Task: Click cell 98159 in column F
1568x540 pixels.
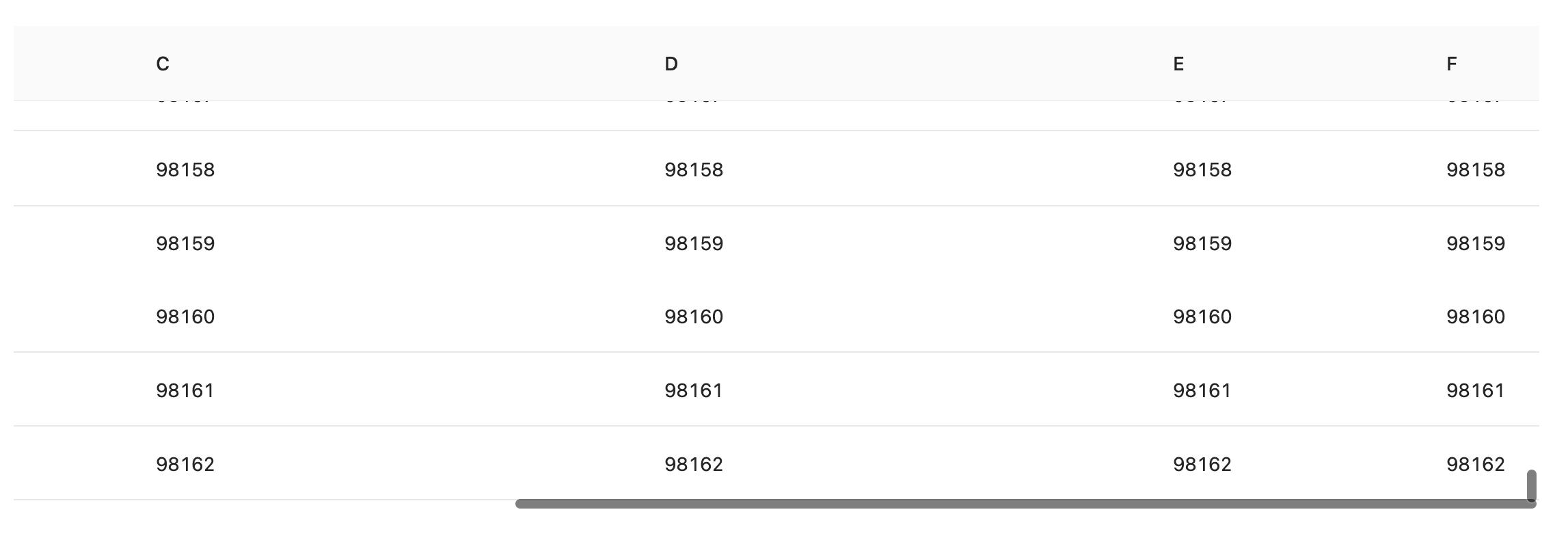Action: (x=1476, y=243)
